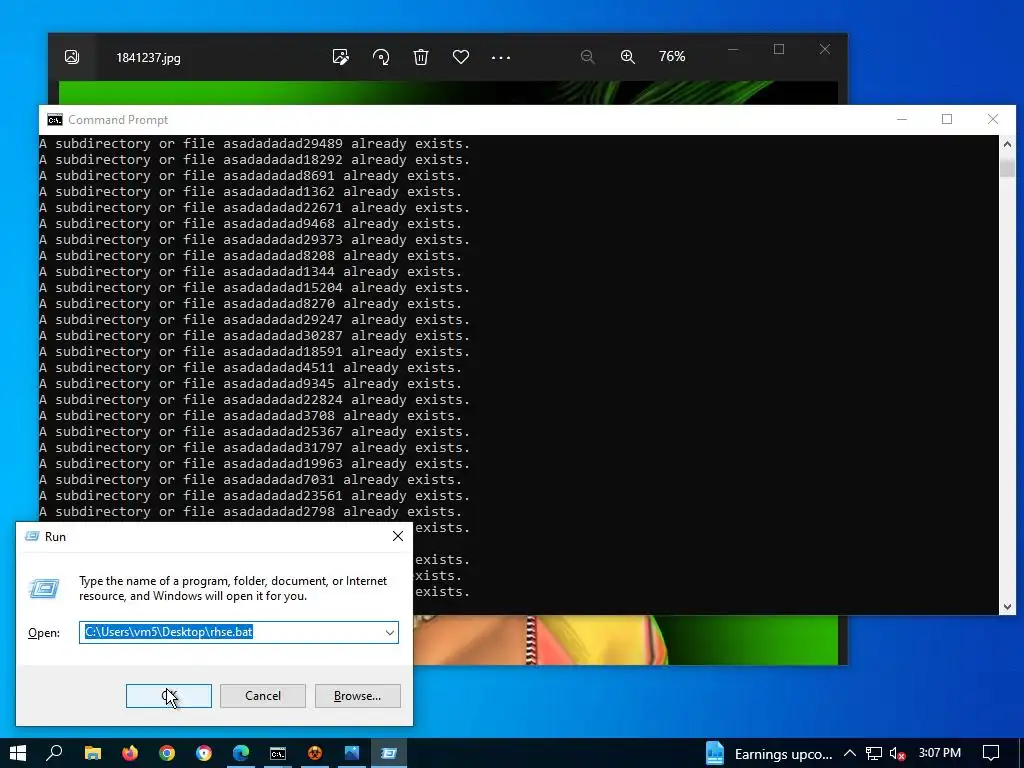Screen dimensions: 1024x768
Task: Minimize the Command Prompt window
Action: point(902,120)
